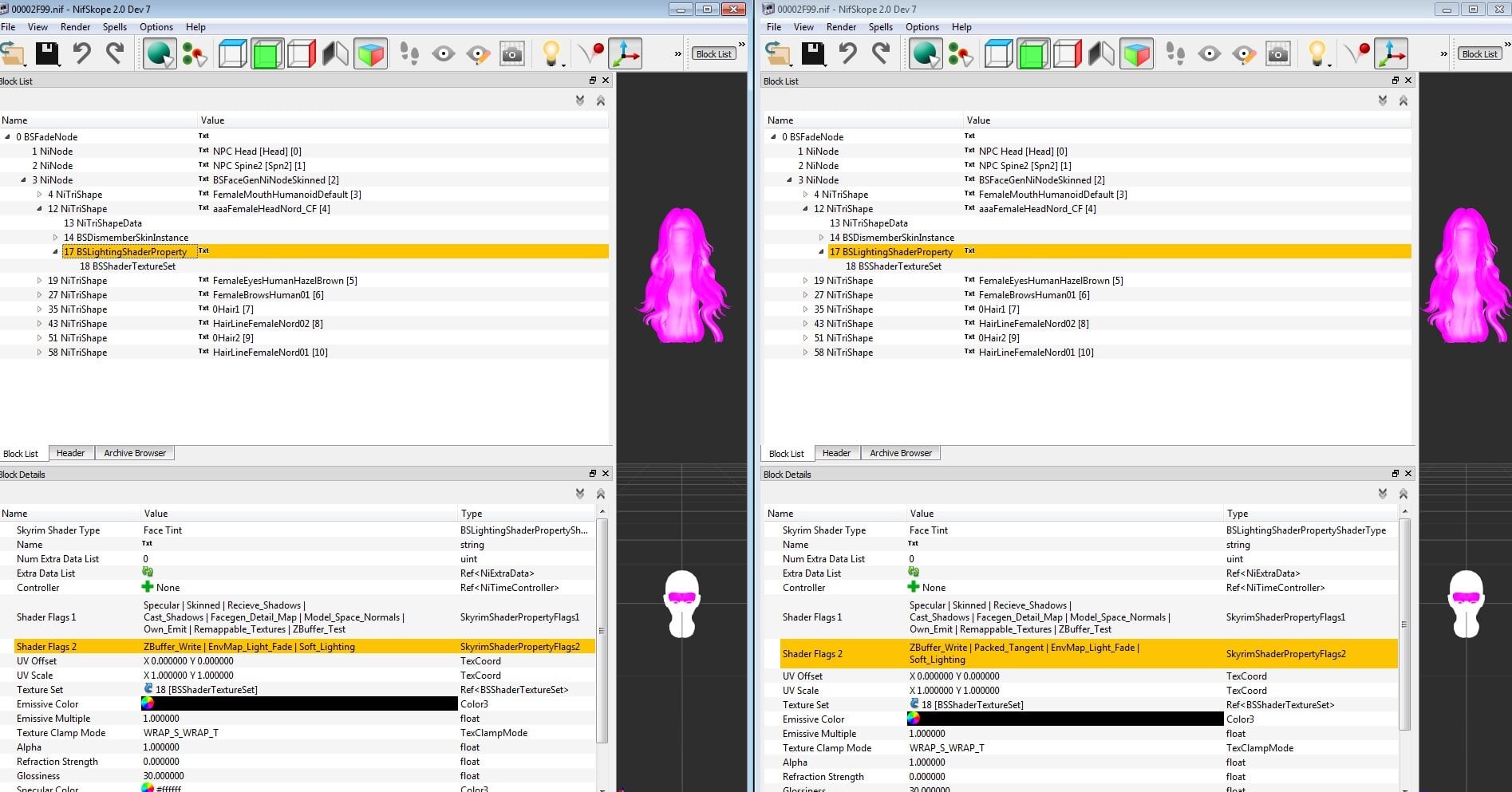The width and height of the screenshot is (1512, 792).
Task: Expand 35 NiTriShape row in right window
Action: 806,309
